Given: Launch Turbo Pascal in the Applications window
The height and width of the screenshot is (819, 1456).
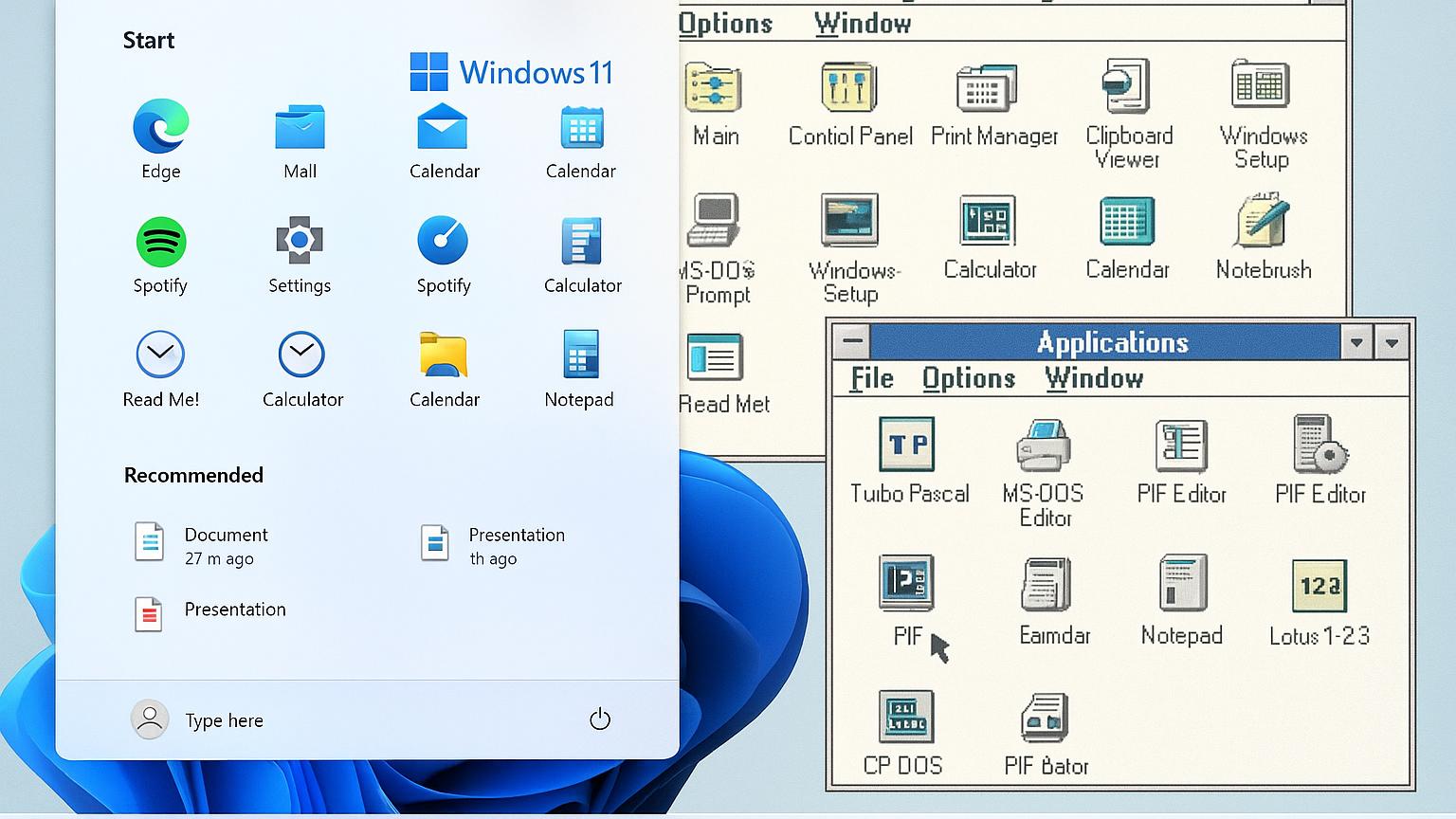Looking at the screenshot, I should 907,445.
